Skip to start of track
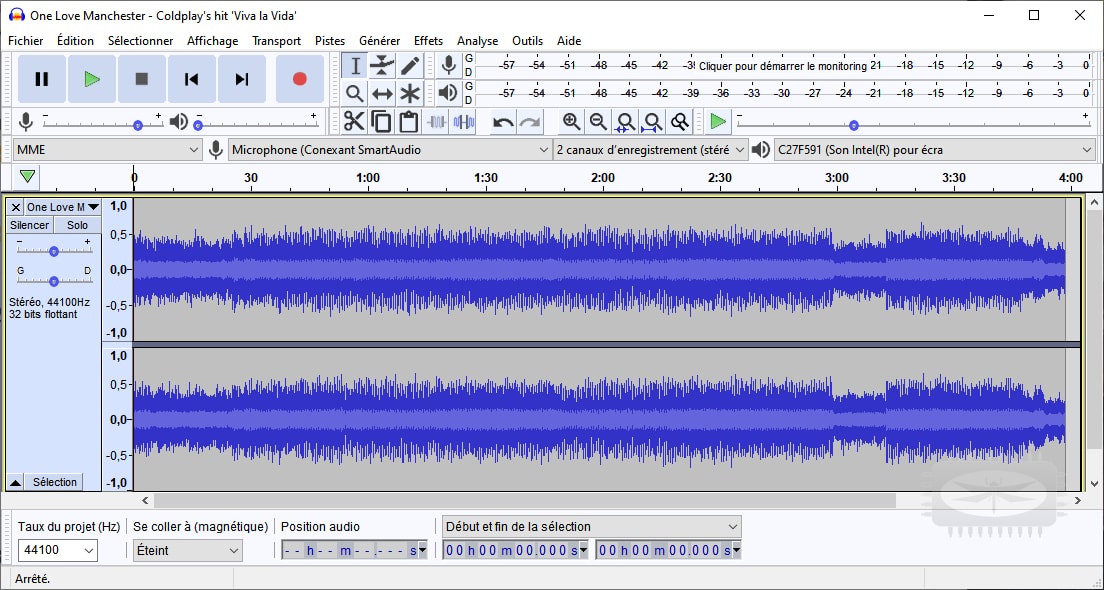Screen dimensions: 1104x590 [x=192, y=80]
